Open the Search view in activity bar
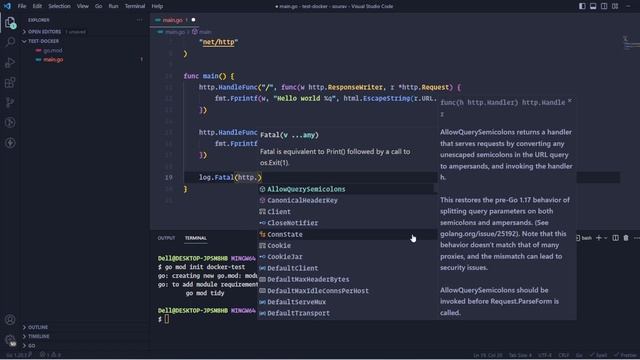 coord(10,42)
